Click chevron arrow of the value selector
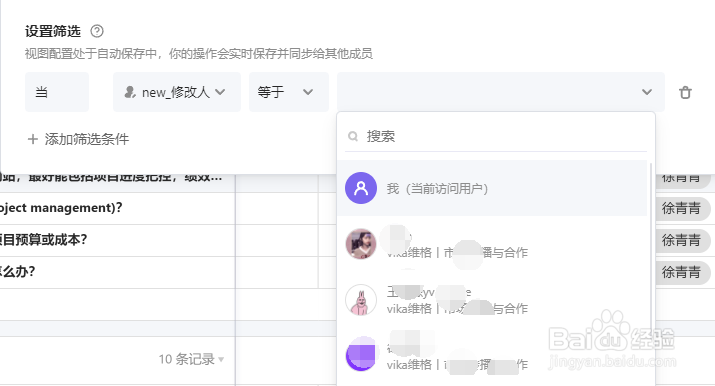 (x=647, y=92)
